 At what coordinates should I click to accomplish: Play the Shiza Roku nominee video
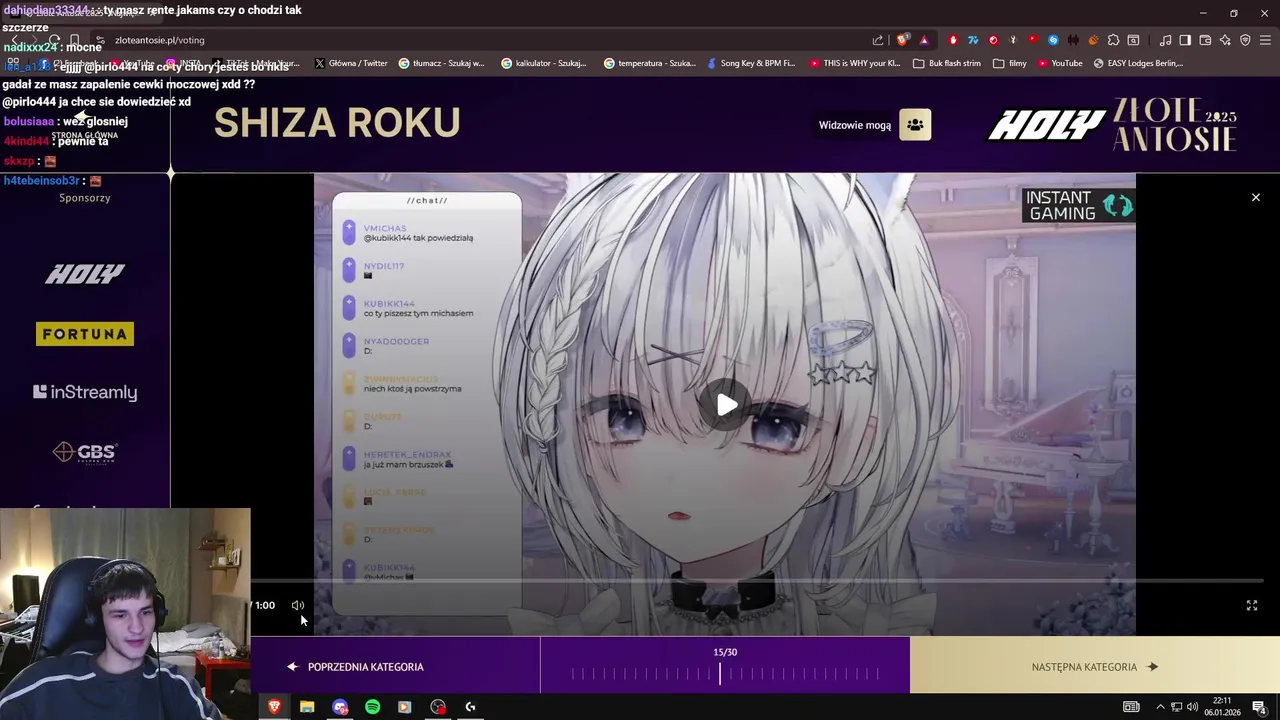coord(727,405)
